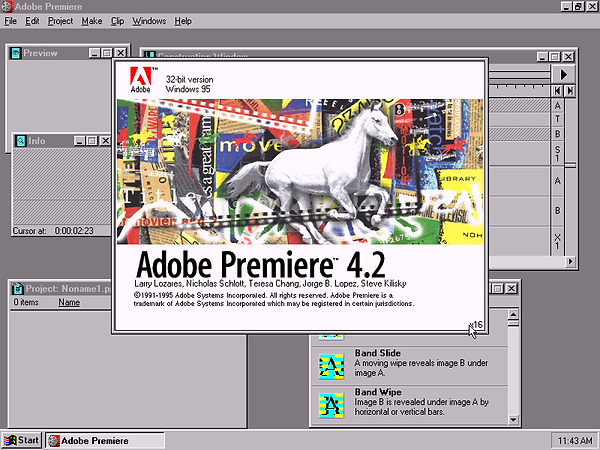Click the Info window magnifier icon
This screenshot has height=450, width=600.
click(21, 141)
